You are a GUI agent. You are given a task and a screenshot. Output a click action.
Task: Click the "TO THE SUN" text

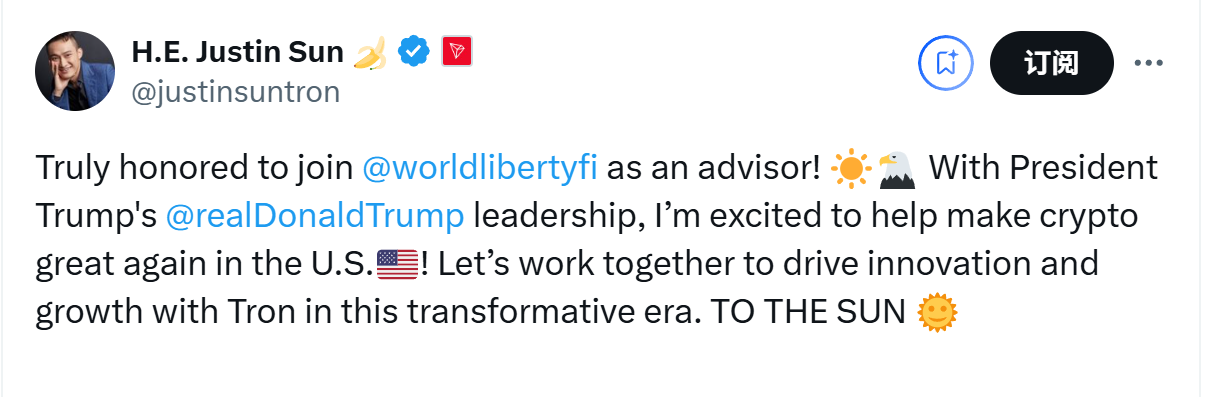coord(807,313)
